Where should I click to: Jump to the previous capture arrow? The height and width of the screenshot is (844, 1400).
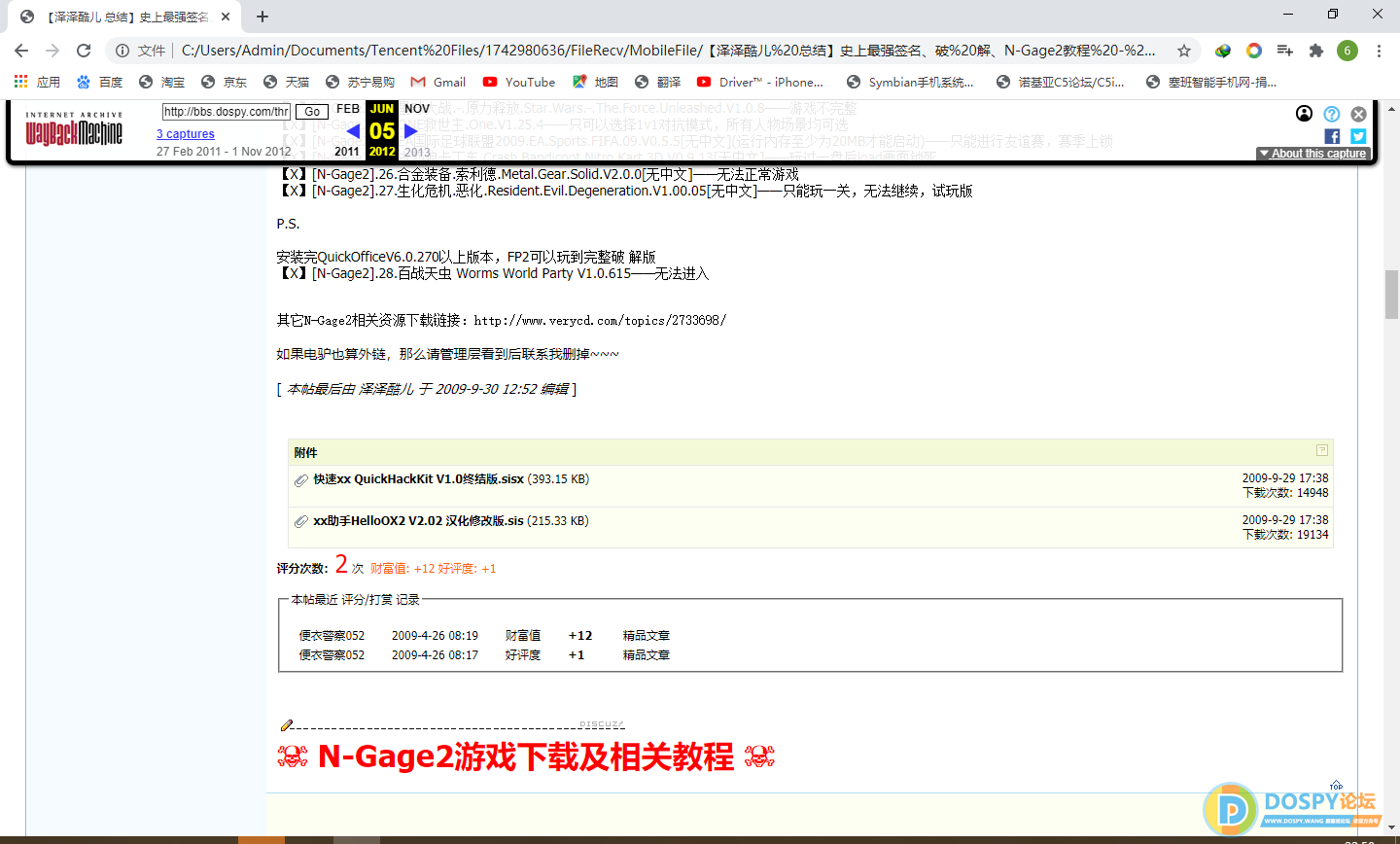click(353, 130)
